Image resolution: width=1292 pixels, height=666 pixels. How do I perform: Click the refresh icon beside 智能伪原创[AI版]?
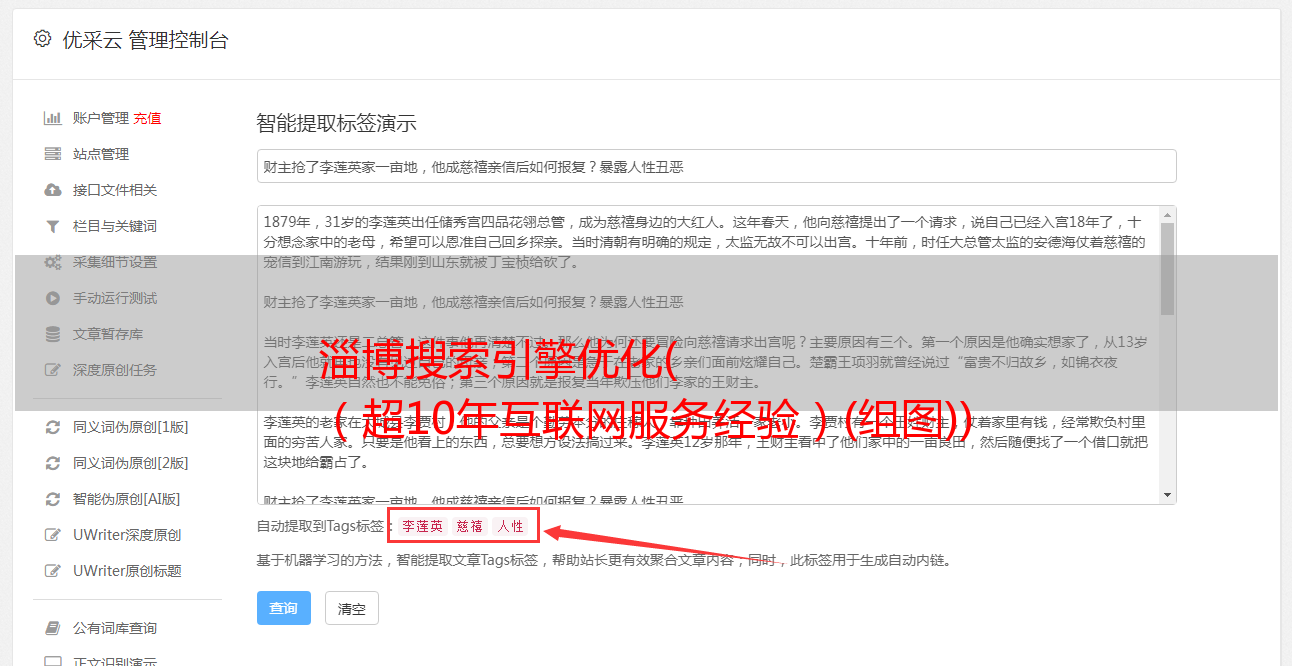pyautogui.click(x=53, y=499)
